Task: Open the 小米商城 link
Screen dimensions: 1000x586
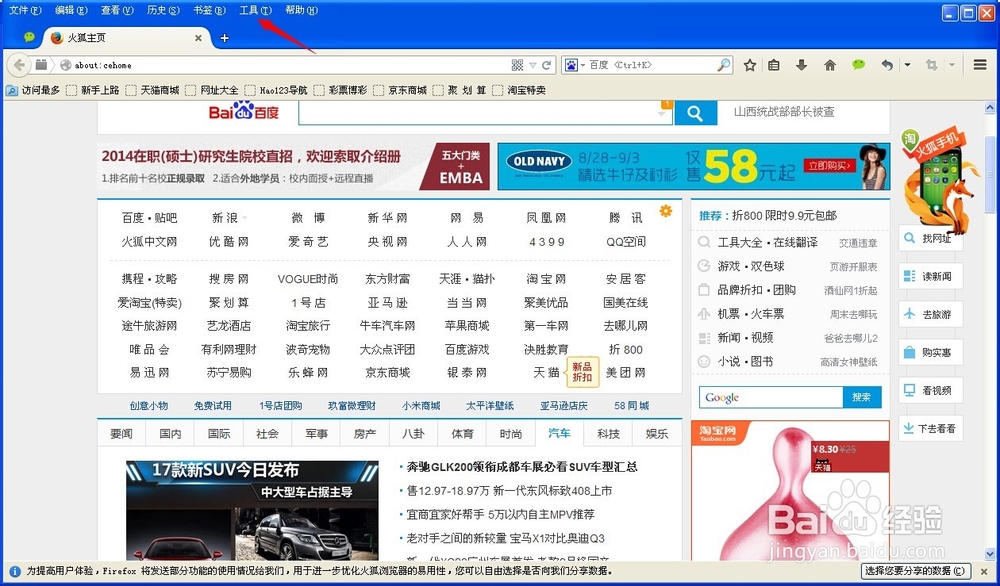Action: pos(421,406)
